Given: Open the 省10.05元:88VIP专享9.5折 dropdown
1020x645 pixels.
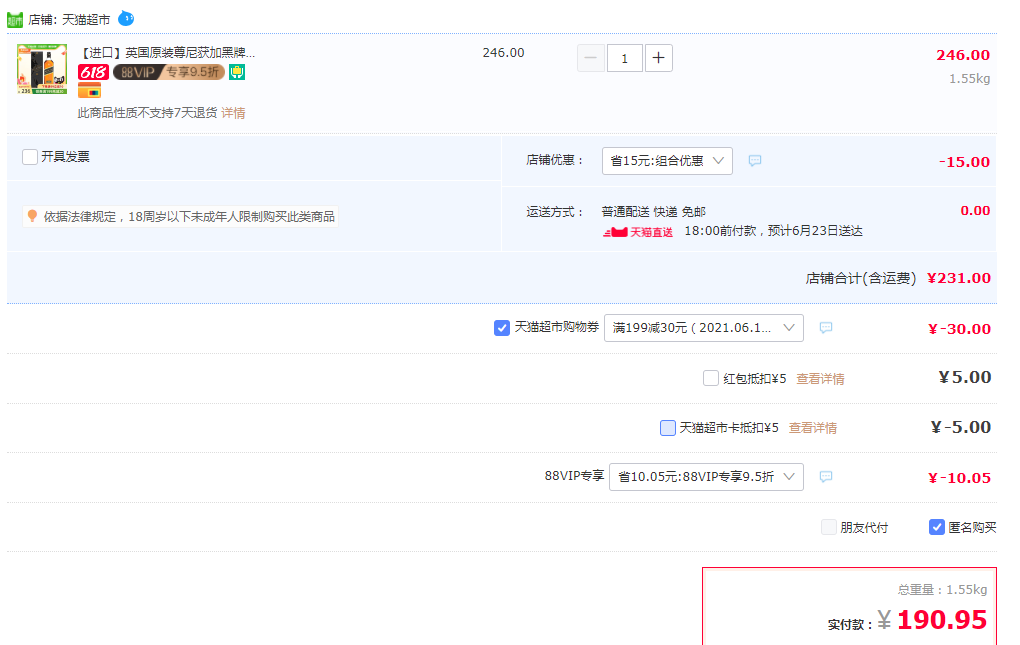Looking at the screenshot, I should [x=706, y=477].
